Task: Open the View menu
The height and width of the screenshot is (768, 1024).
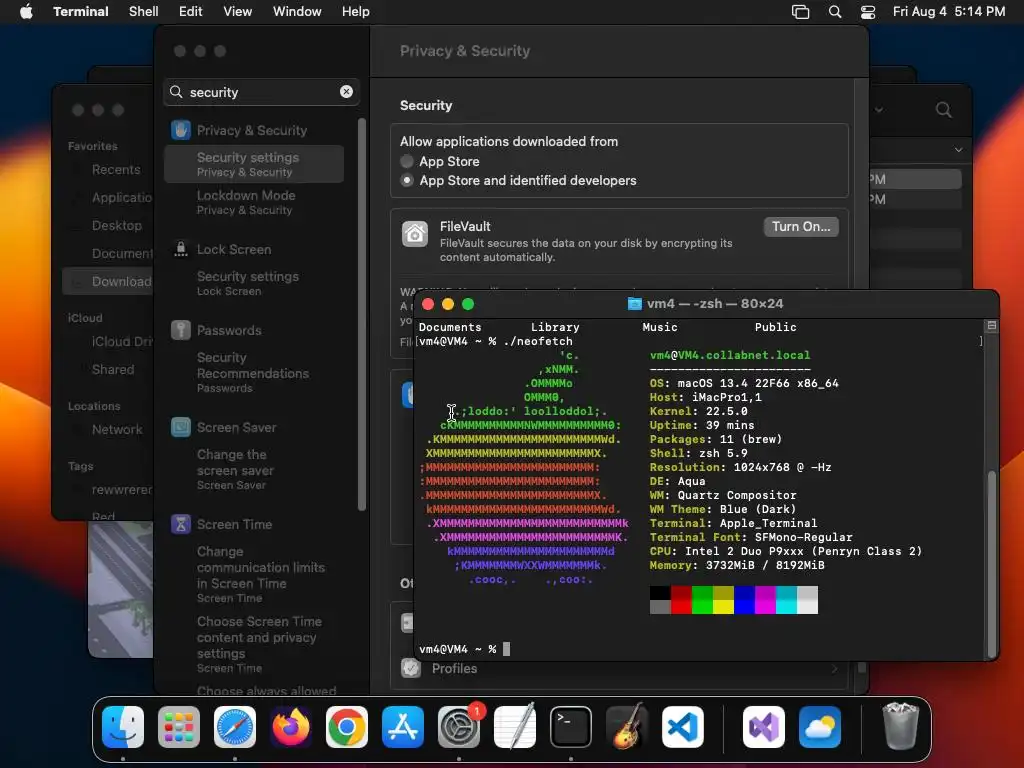Action: point(238,12)
